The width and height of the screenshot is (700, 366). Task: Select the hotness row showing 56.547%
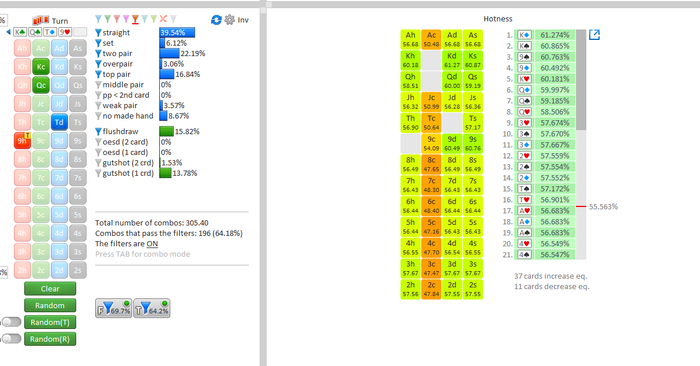[x=544, y=255]
